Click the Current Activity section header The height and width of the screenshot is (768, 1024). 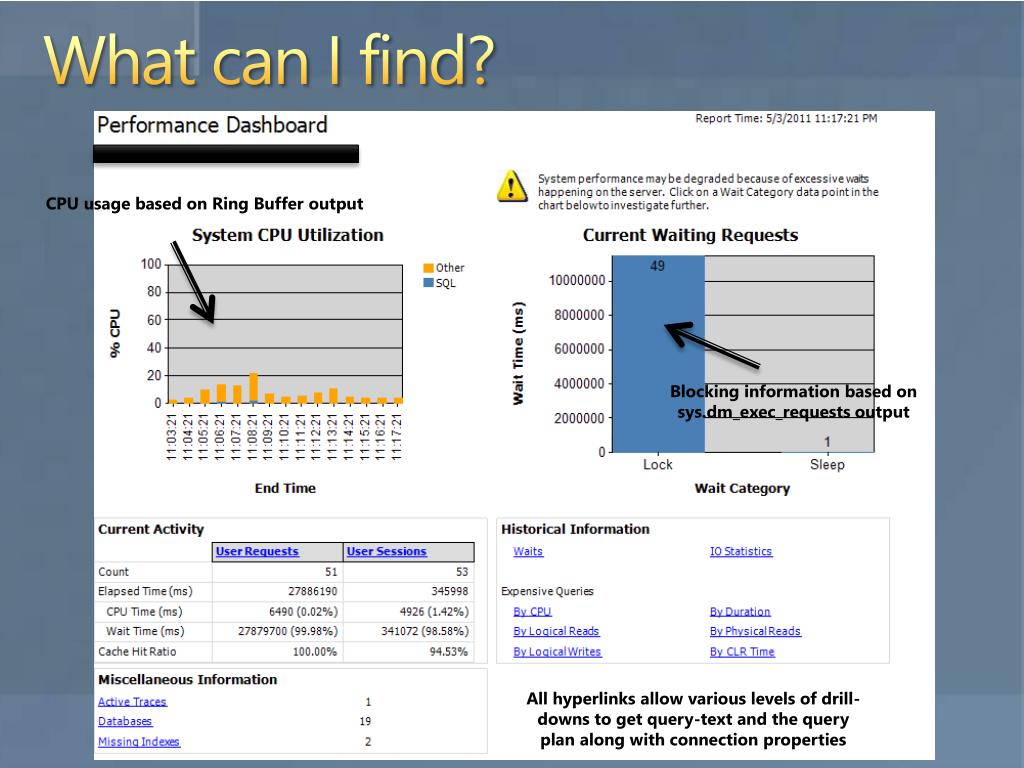[151, 529]
